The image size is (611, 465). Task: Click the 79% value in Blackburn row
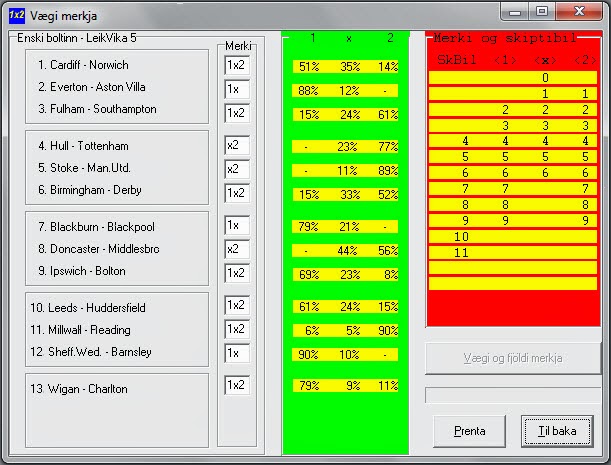(308, 226)
